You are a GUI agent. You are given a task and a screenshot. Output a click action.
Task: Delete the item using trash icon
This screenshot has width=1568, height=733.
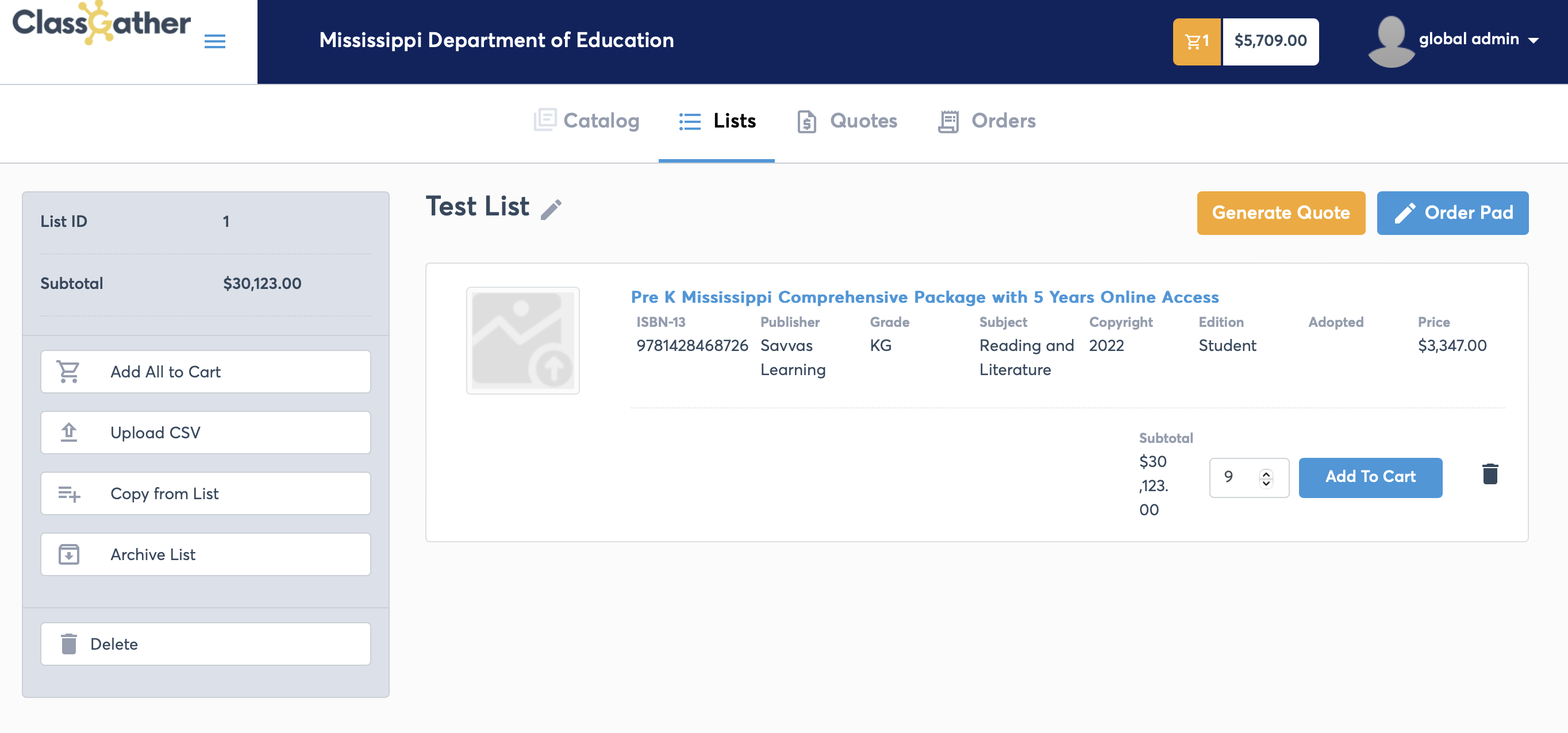tap(1489, 474)
